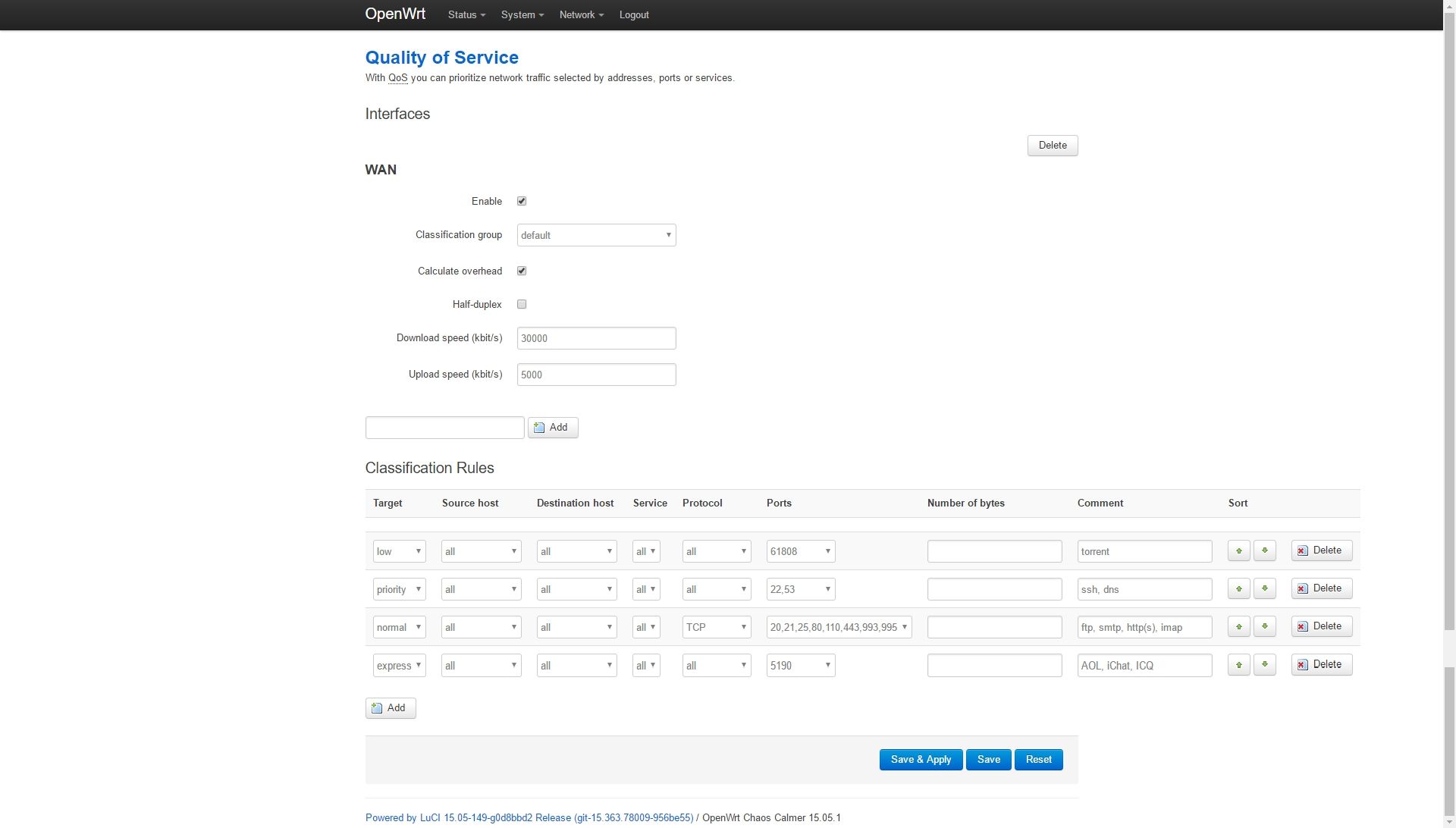Viewport: 1456px width, 828px height.
Task: Open the ports dropdown showing 22,53
Action: point(801,589)
